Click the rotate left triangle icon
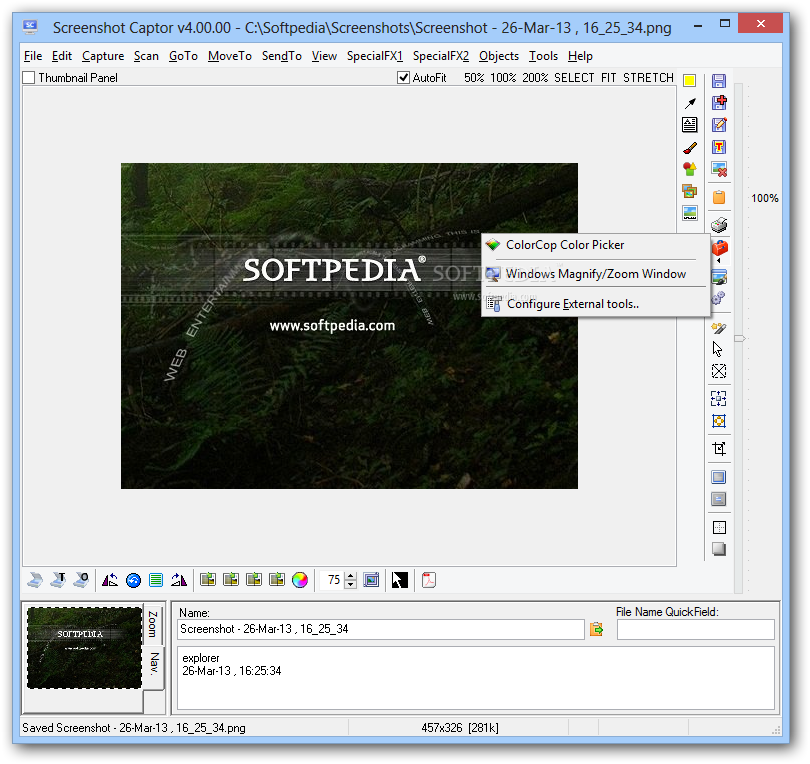Screen dimensions: 810x764 (x=110, y=580)
